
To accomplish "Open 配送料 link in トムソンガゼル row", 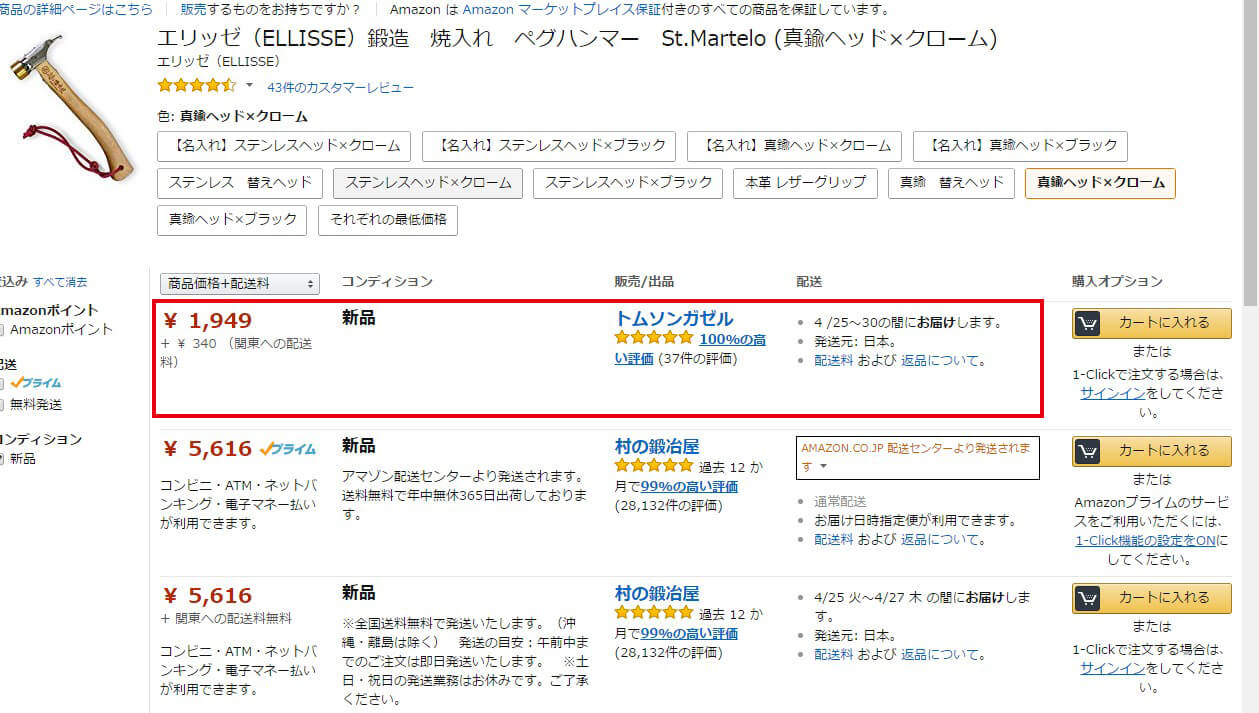I will (x=834, y=360).
